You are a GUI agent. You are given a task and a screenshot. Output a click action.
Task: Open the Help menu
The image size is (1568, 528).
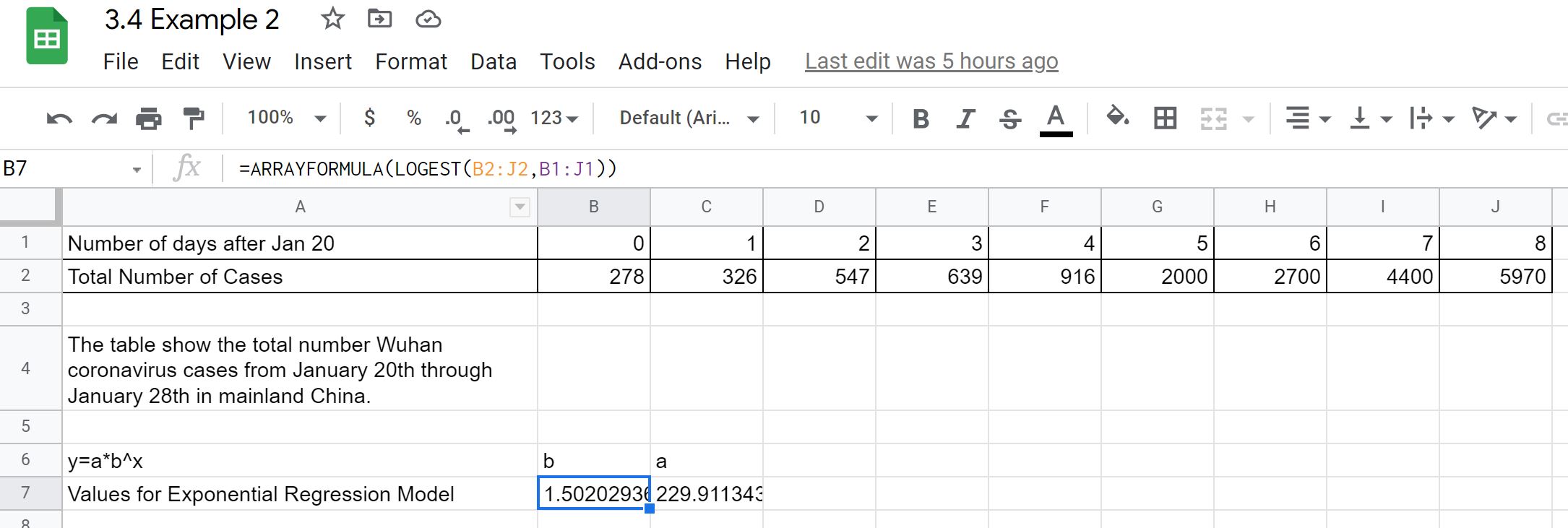pos(748,62)
